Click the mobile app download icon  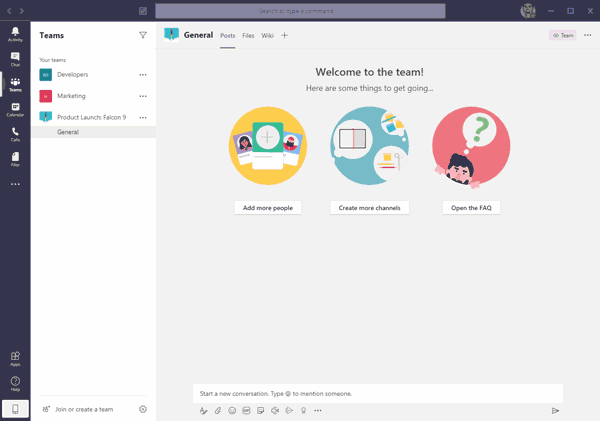click(x=15, y=409)
